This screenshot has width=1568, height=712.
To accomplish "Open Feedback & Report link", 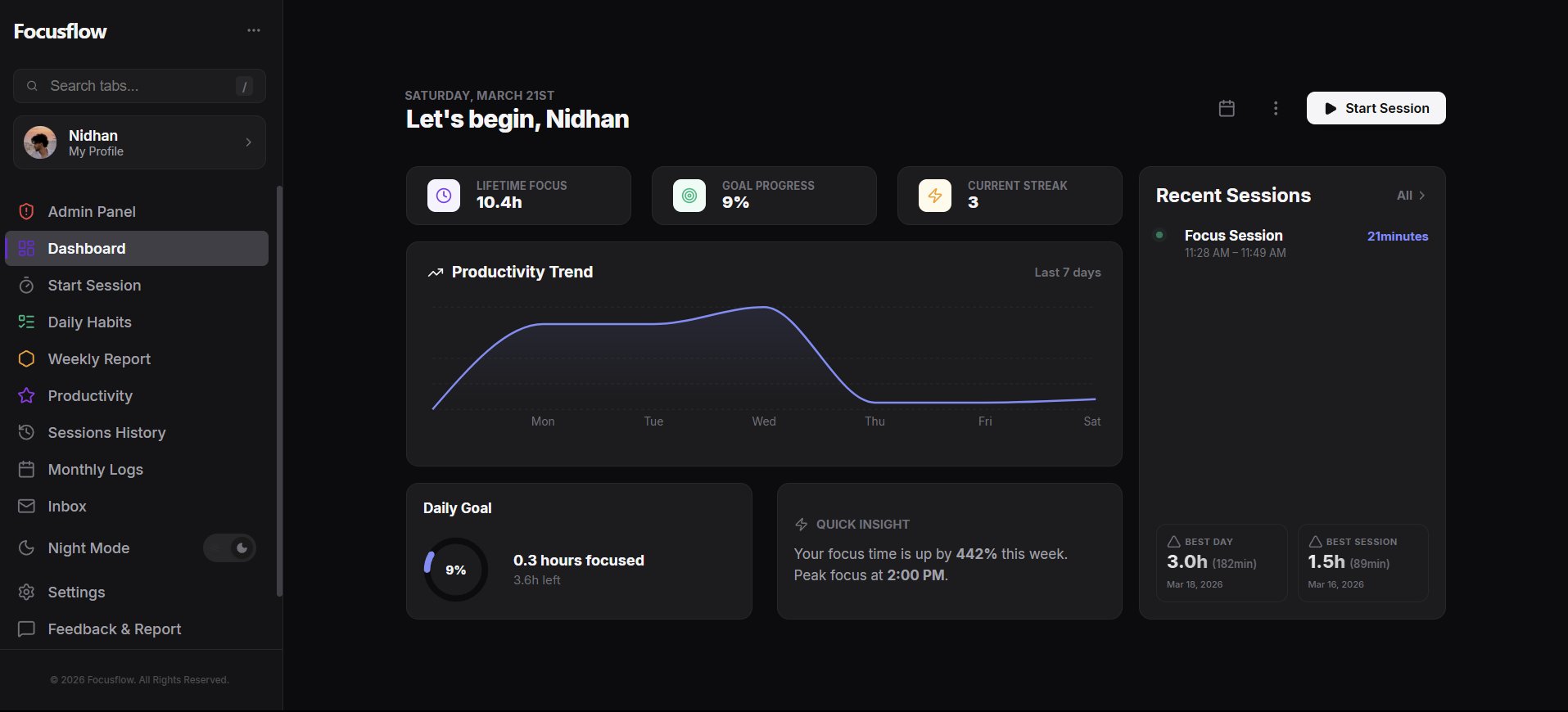I will 114,629.
